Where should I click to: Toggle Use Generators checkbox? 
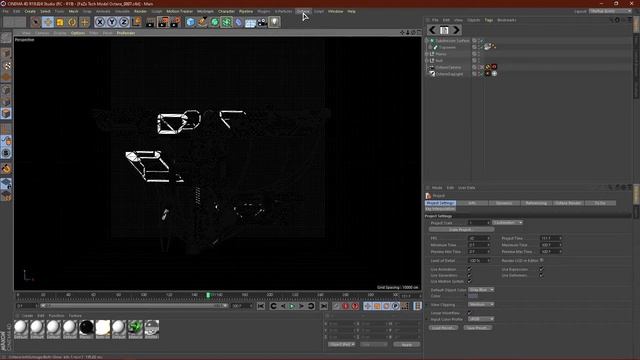pyautogui.click(x=469, y=276)
